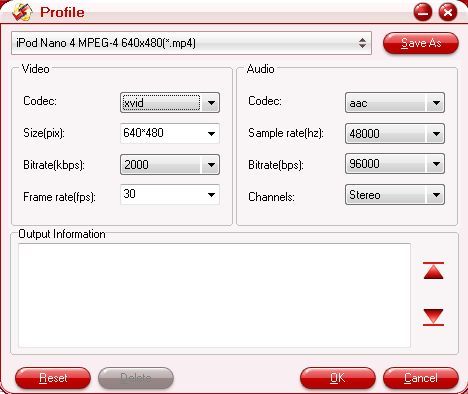Expand the video Codec xvid dropdown

pyautogui.click(x=170, y=103)
